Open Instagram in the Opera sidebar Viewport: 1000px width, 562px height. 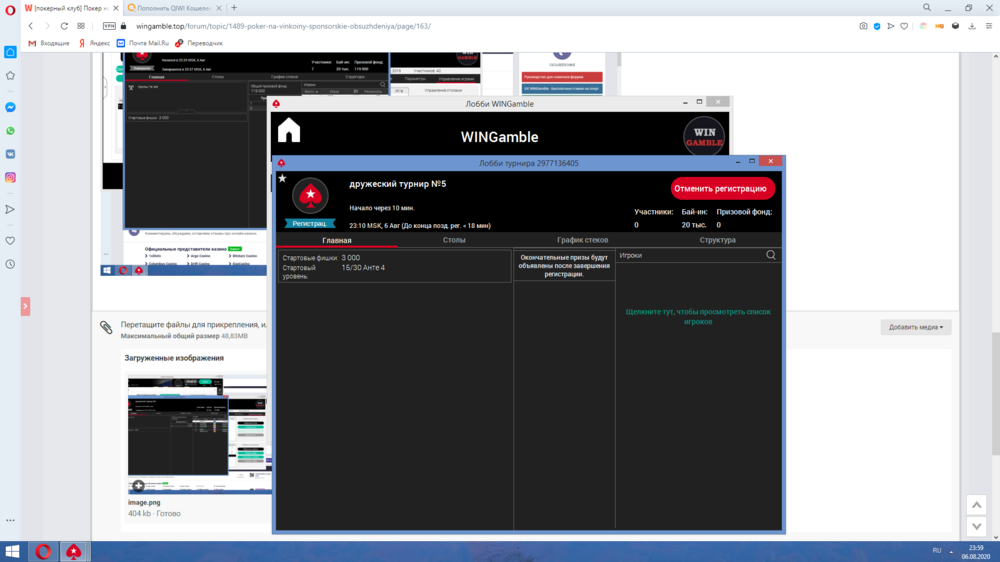(x=10, y=178)
